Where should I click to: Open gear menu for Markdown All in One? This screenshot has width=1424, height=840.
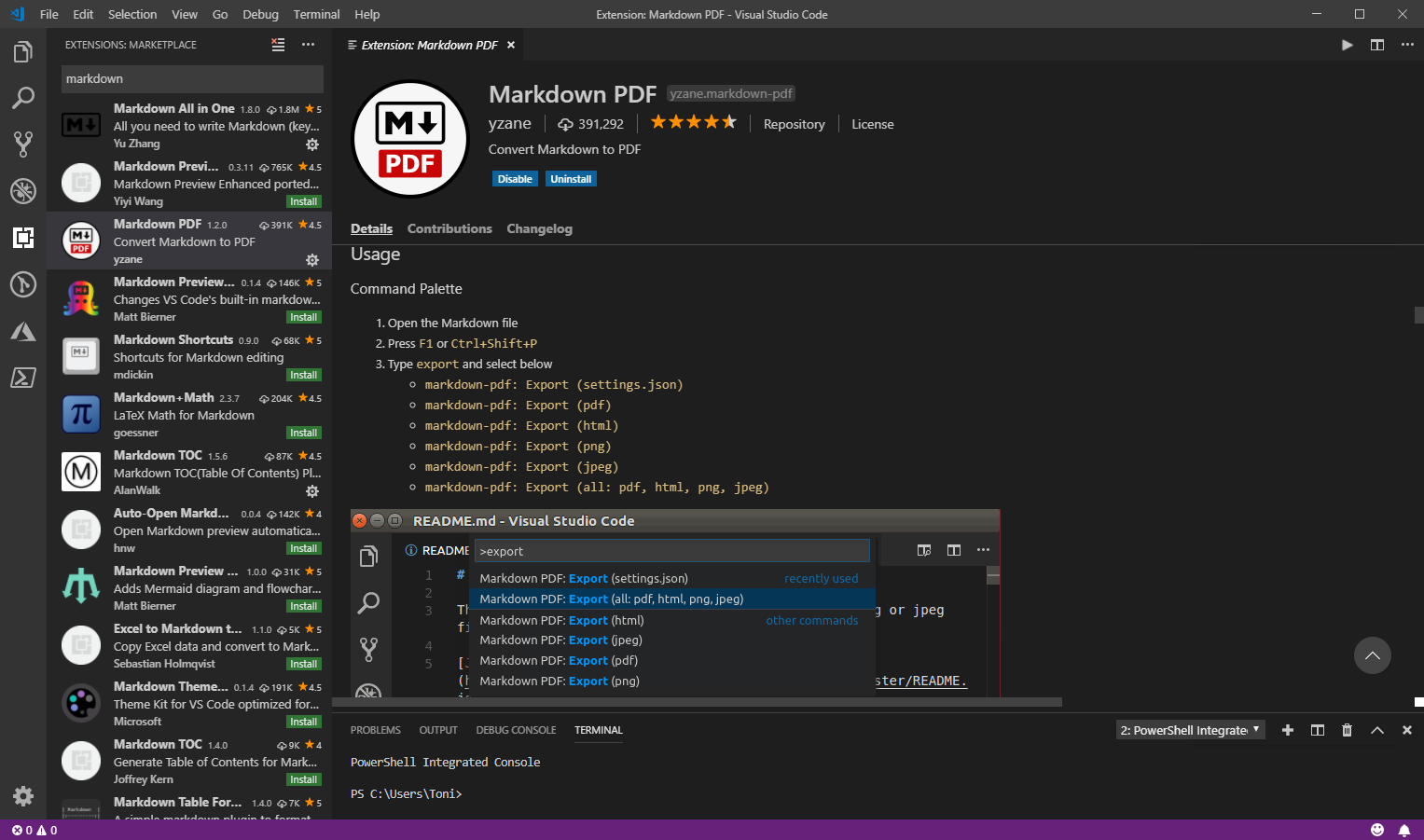(312, 145)
